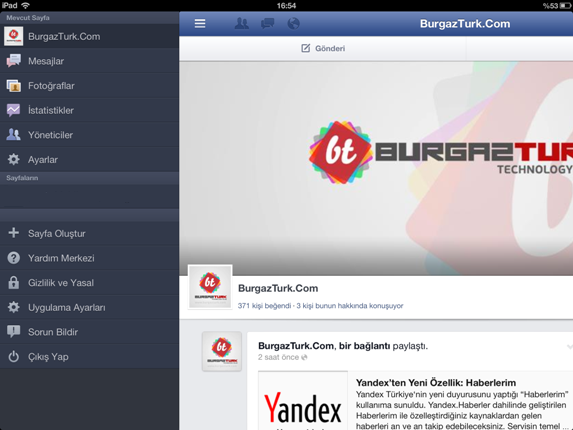Click the BurgazTurk.Com logo in sidebar
This screenshot has height=430, width=573.
coord(14,36)
